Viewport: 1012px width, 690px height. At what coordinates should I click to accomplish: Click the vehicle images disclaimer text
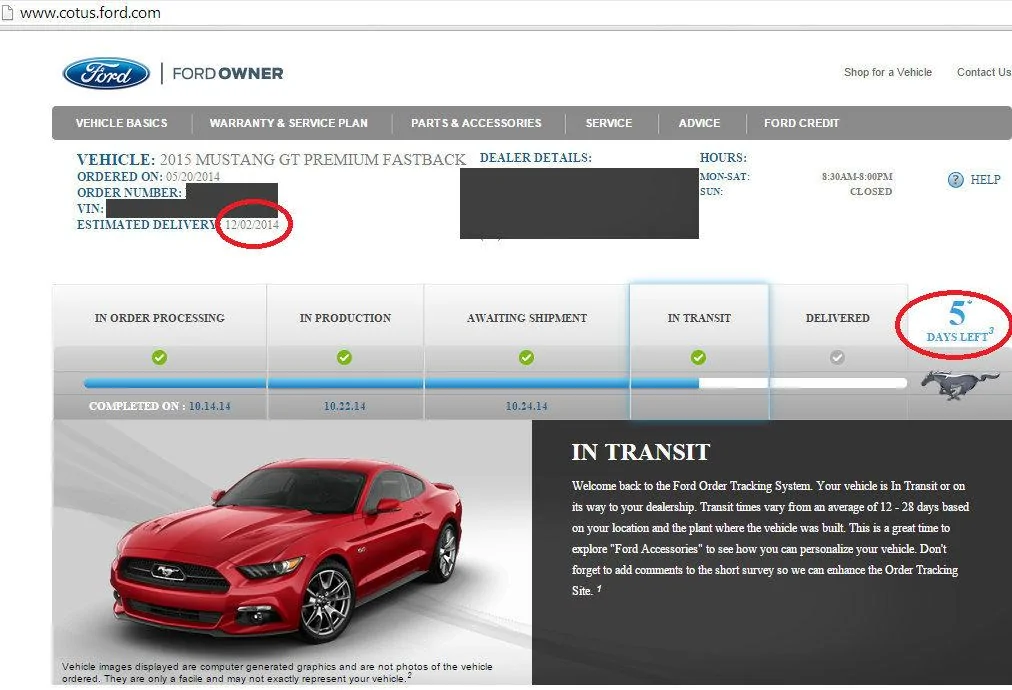[x=278, y=673]
